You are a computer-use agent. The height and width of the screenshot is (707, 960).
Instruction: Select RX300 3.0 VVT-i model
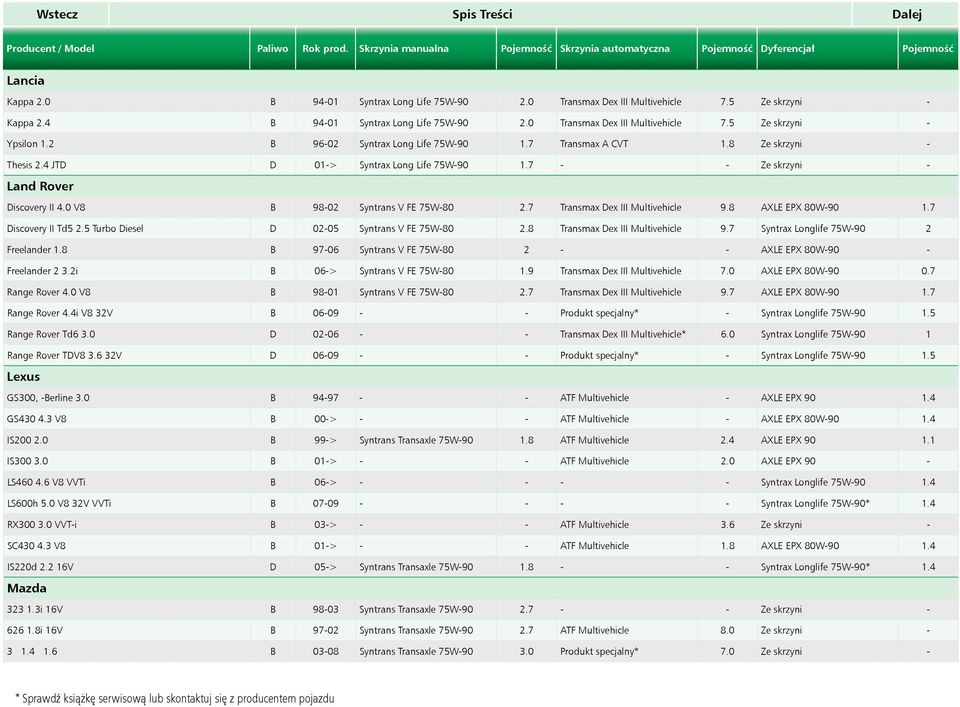(42, 524)
